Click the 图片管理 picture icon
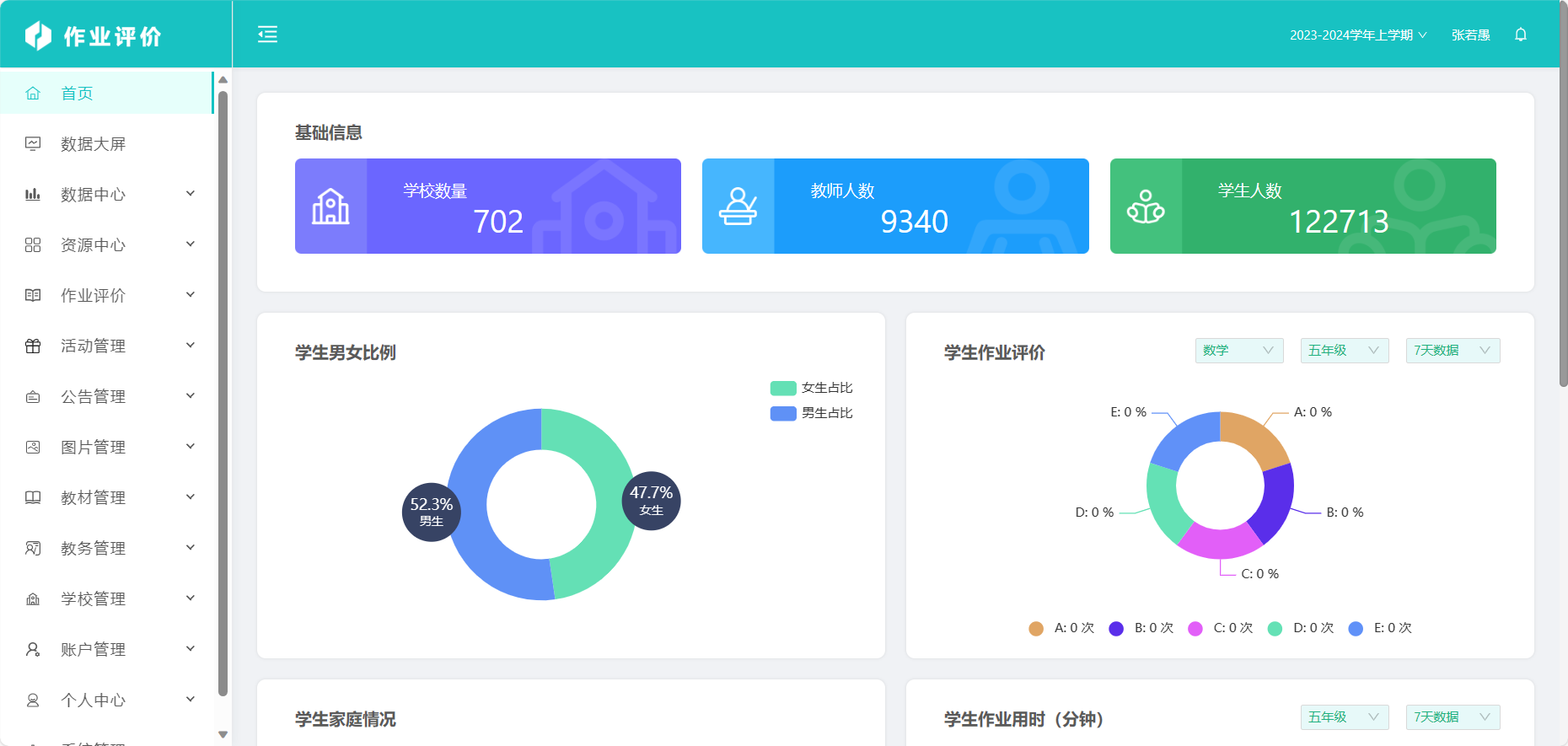Viewport: 1568px width, 746px height. [33, 447]
